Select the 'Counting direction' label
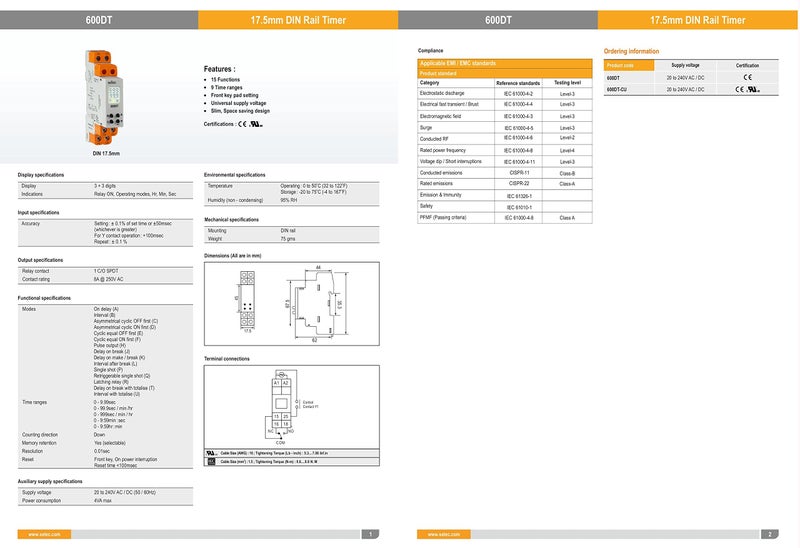This screenshot has height=548, width=800. [x=40, y=435]
